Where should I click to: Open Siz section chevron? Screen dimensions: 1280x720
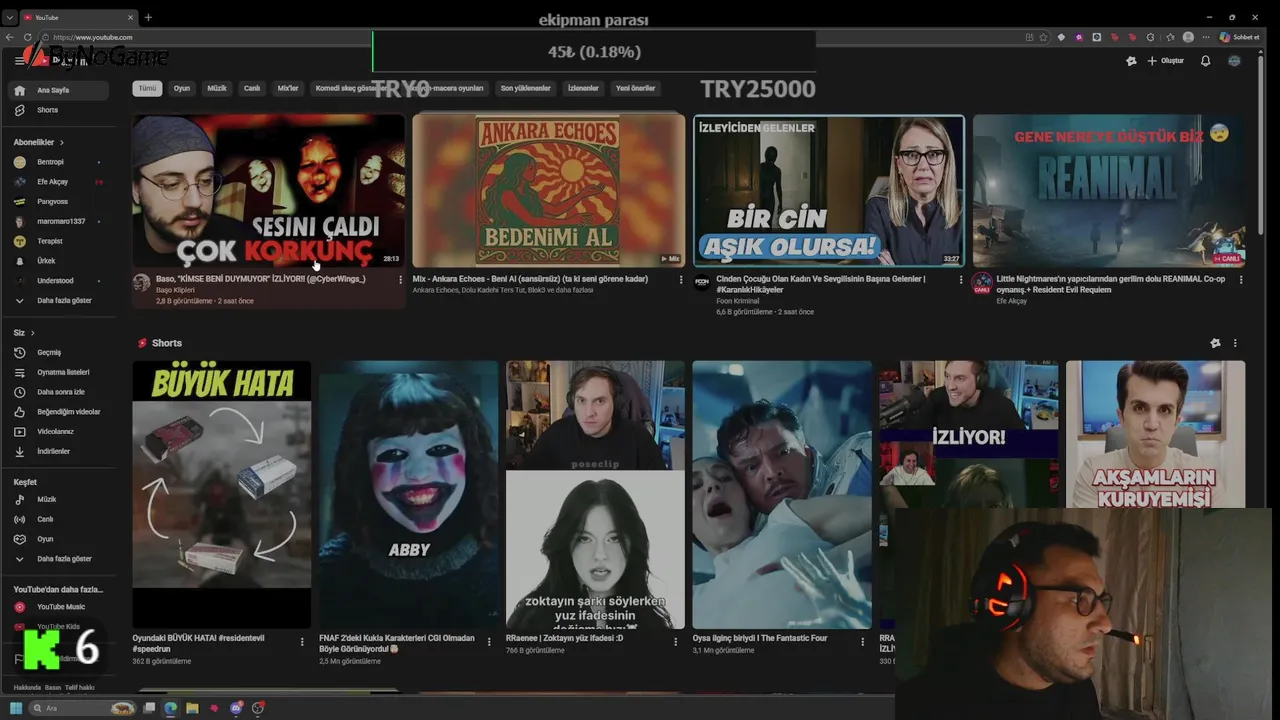tap(32, 332)
